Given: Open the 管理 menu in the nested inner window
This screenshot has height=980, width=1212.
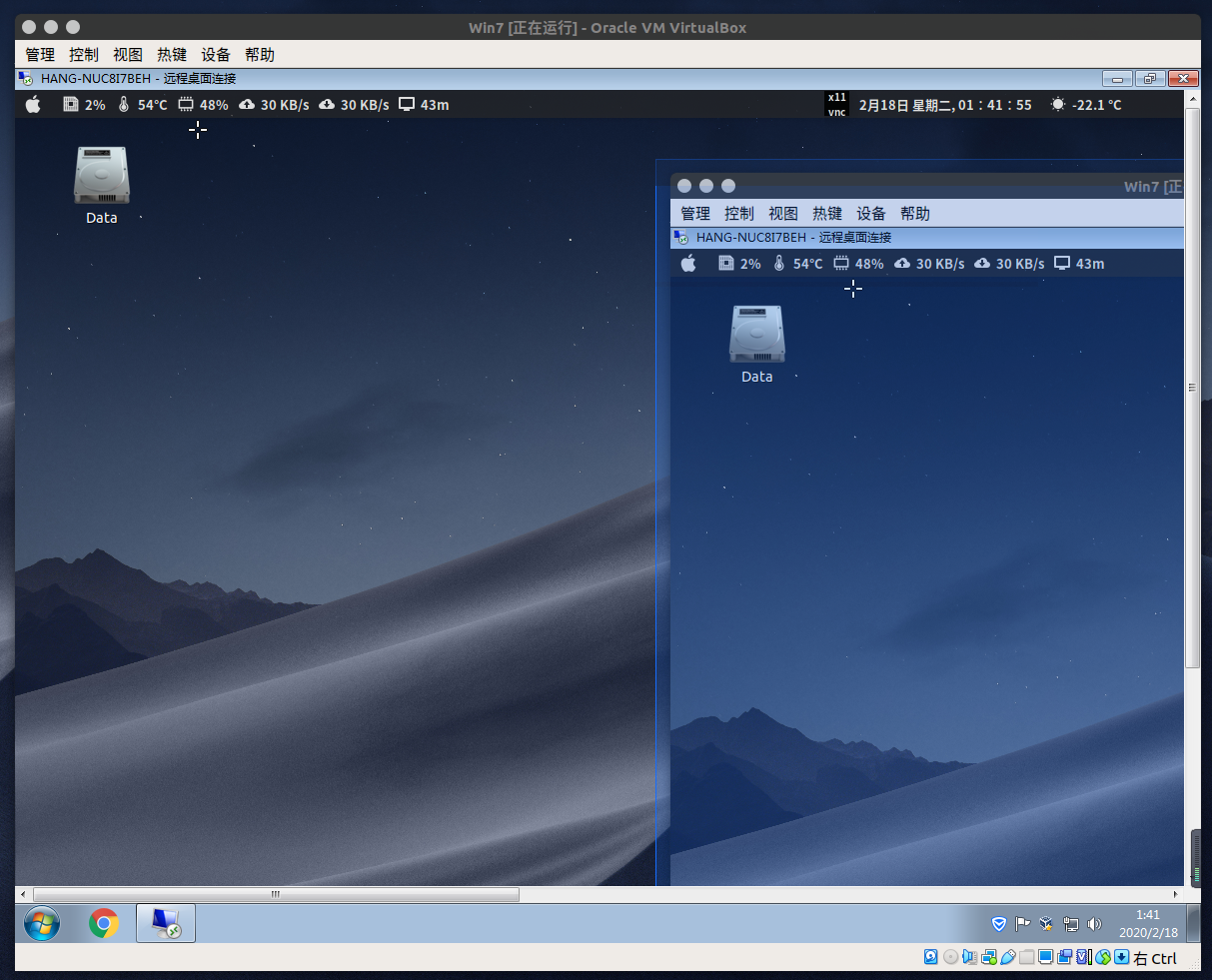Looking at the screenshot, I should 695,214.
